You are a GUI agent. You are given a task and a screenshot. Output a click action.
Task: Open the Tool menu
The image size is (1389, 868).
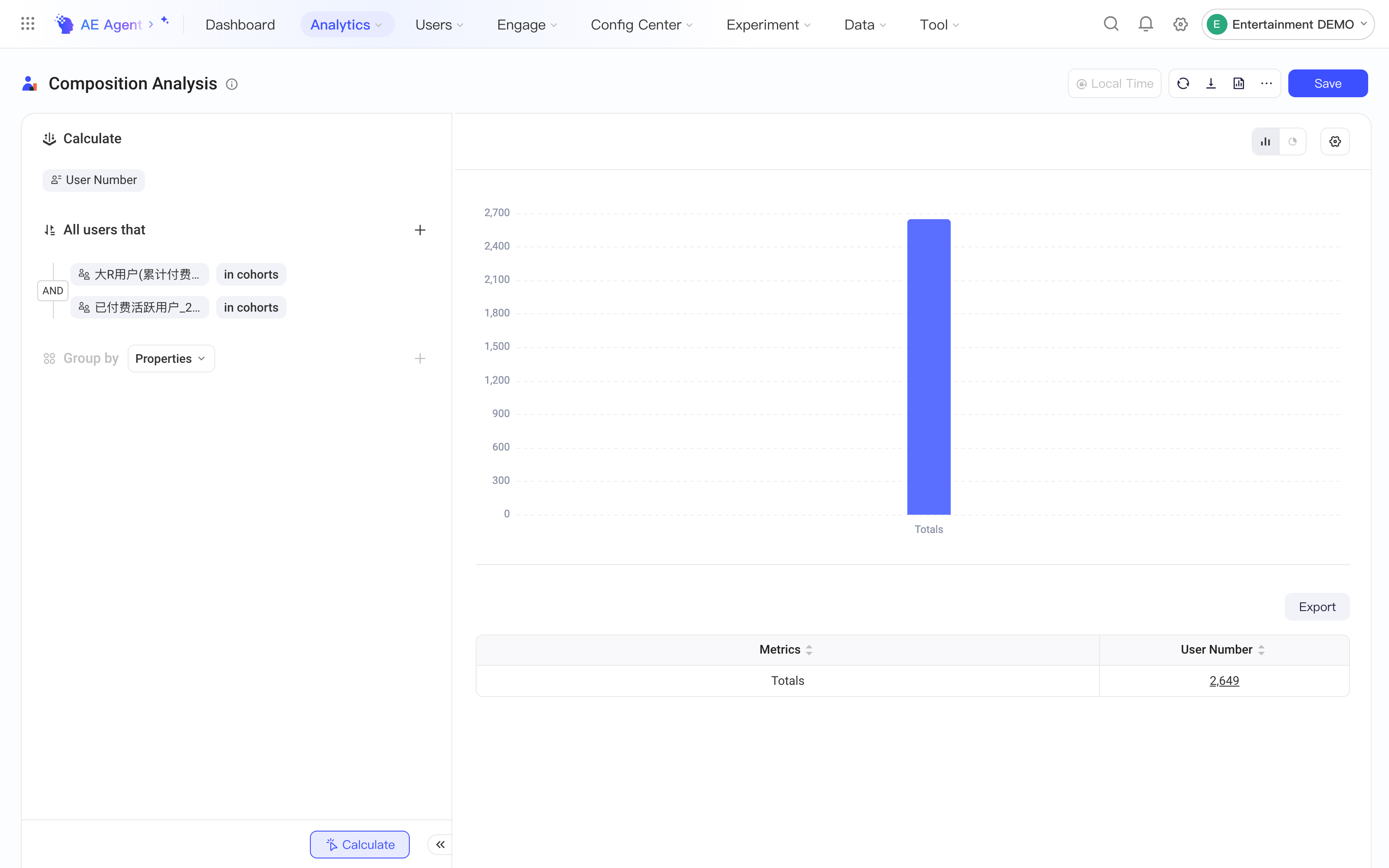pyautogui.click(x=939, y=25)
